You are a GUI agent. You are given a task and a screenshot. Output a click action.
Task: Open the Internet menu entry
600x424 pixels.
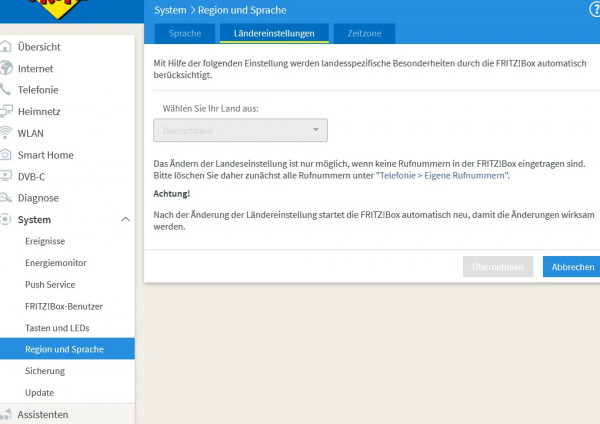tap(35, 68)
